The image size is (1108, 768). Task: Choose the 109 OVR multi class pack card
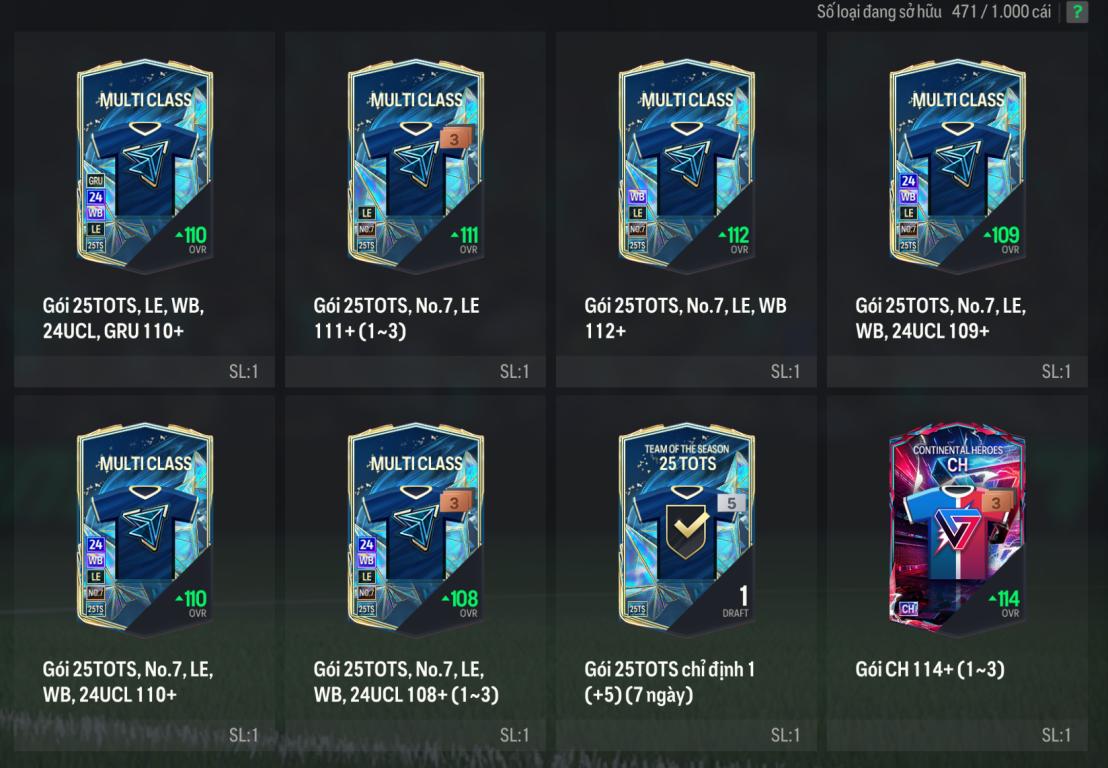click(957, 166)
